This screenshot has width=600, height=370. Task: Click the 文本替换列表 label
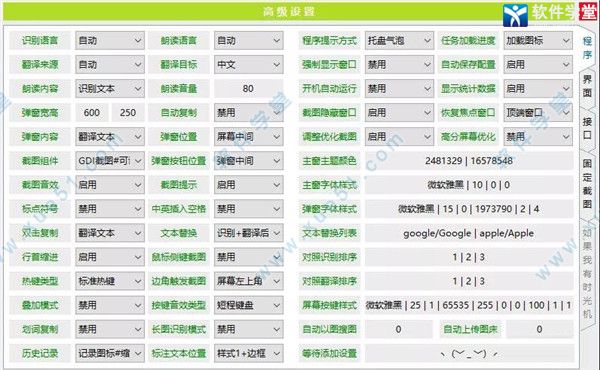point(329,233)
